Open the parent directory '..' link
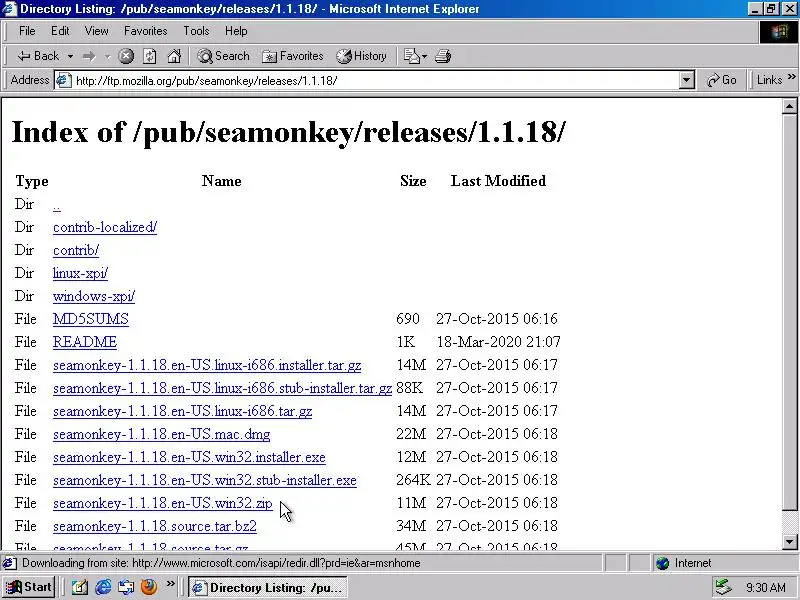The image size is (800, 600). point(57,206)
